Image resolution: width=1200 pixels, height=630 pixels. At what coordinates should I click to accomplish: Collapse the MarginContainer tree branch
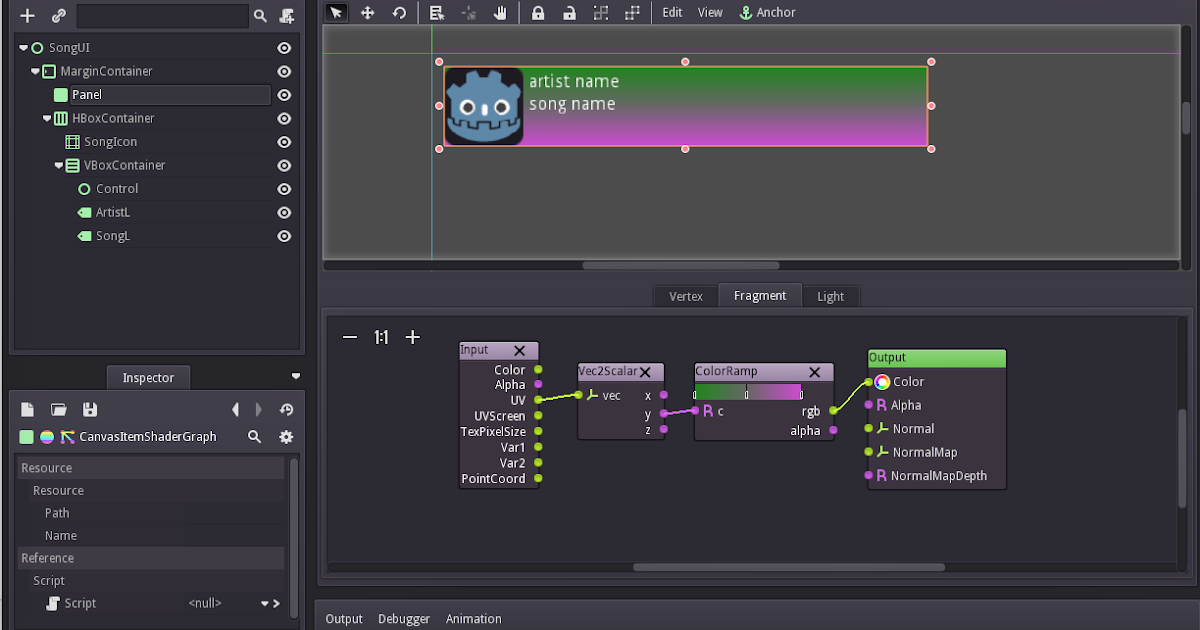tap(33, 71)
